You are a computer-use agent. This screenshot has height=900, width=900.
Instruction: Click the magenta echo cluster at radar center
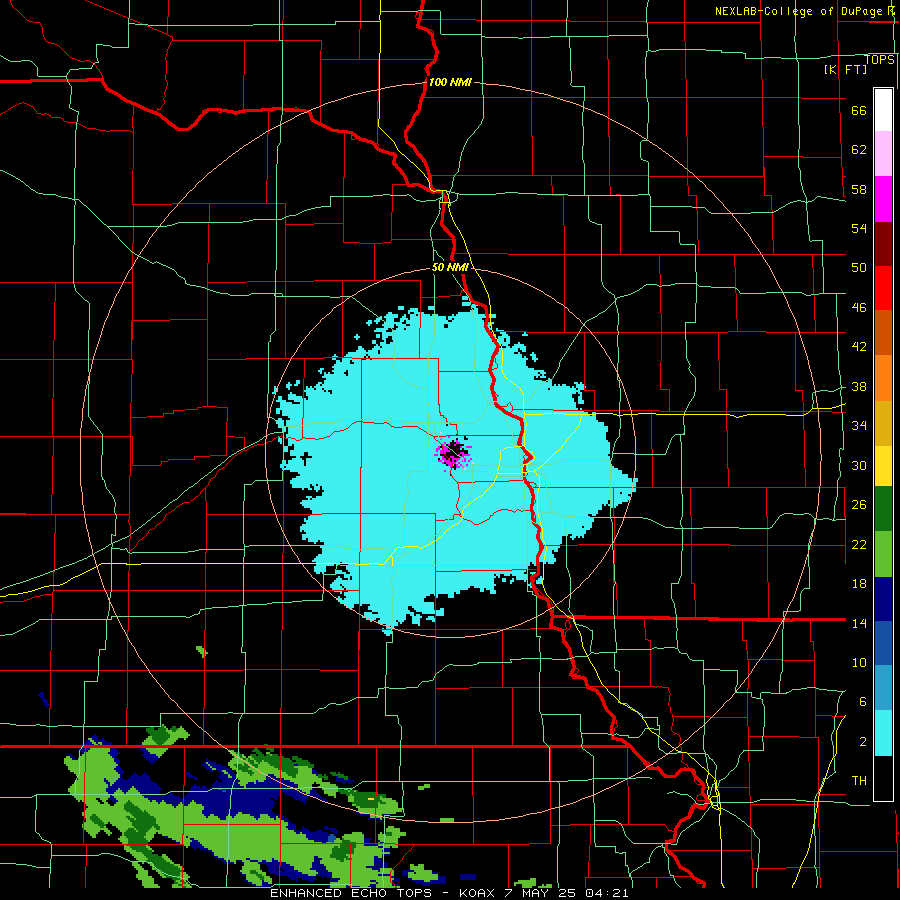[453, 452]
